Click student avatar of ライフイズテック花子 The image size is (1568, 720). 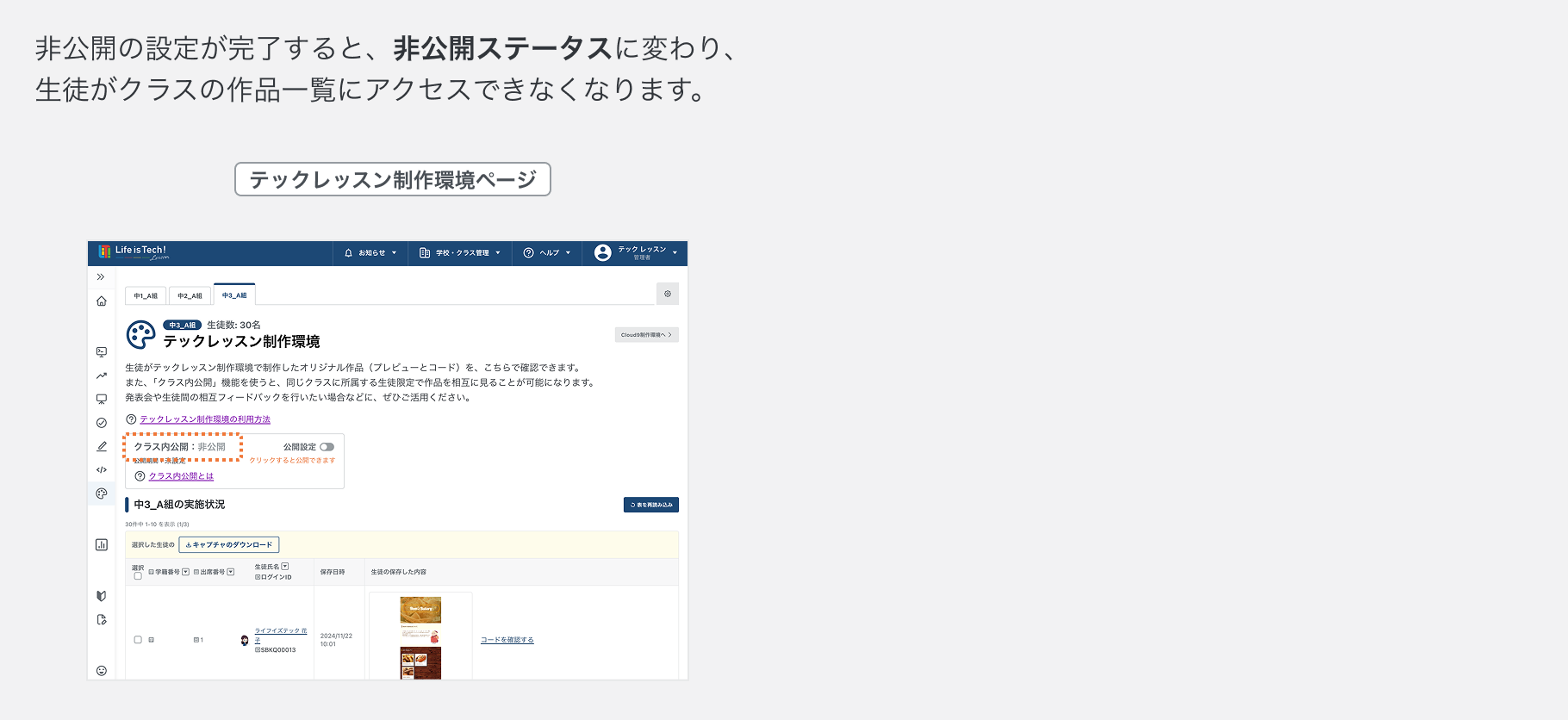click(245, 640)
